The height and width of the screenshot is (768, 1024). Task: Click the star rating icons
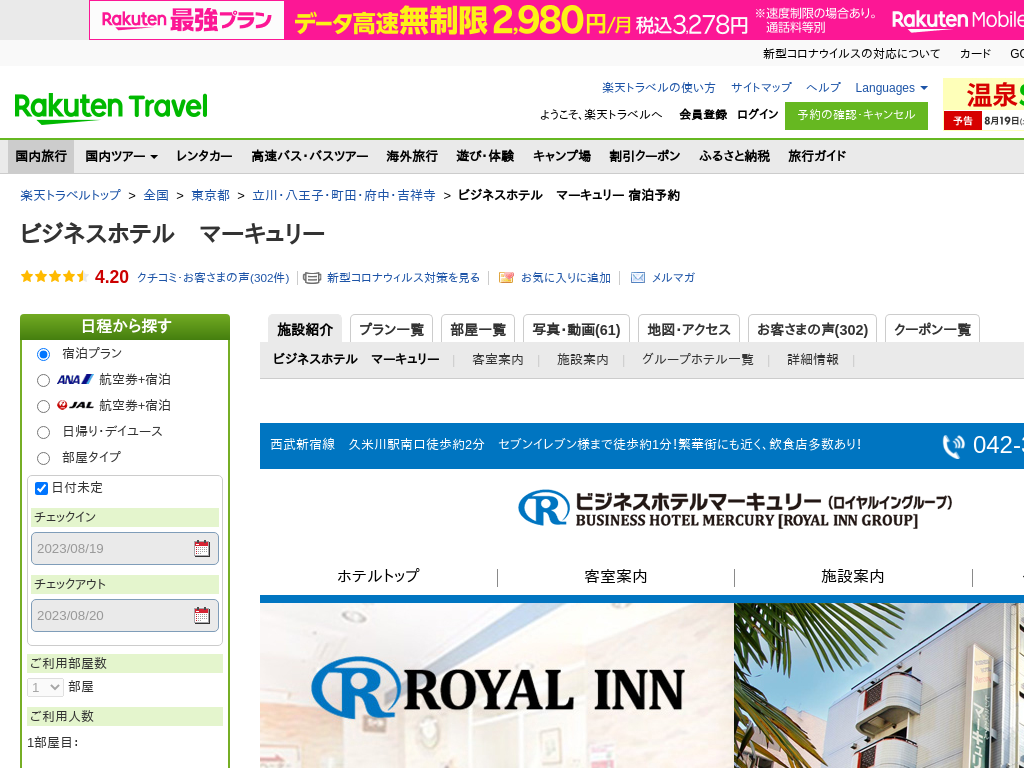click(x=55, y=277)
